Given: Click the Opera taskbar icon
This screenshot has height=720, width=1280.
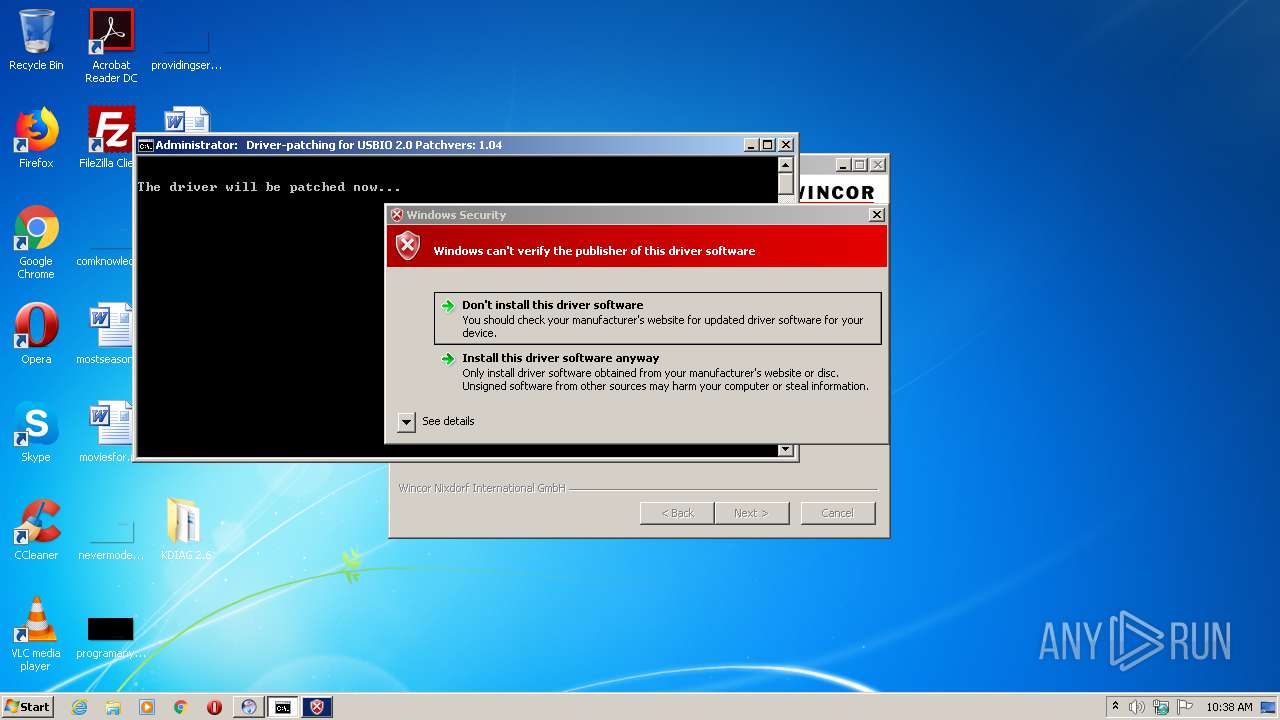Looking at the screenshot, I should pos(214,707).
